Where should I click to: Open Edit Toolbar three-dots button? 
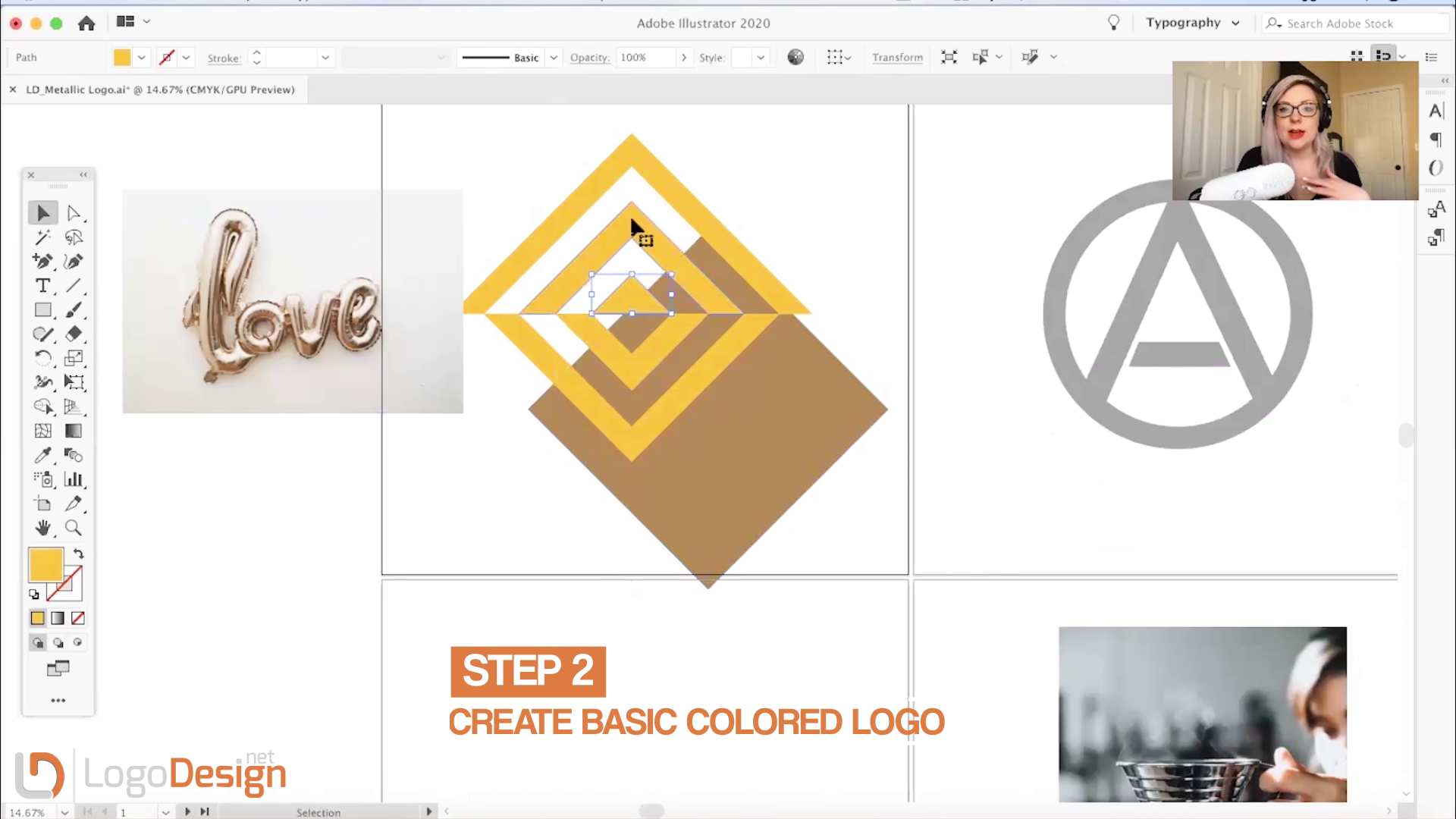point(58,701)
